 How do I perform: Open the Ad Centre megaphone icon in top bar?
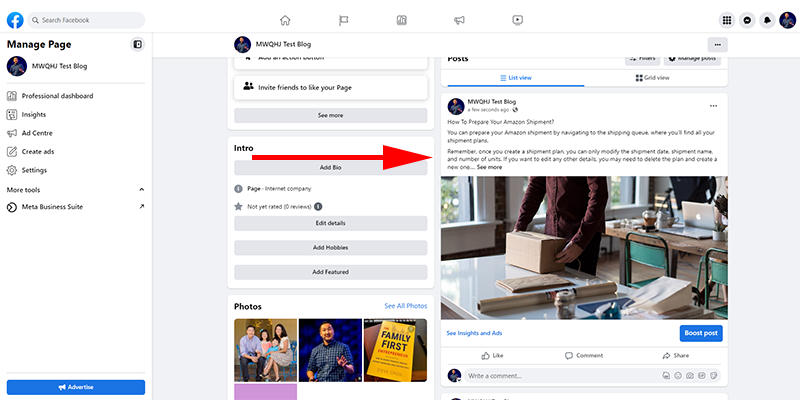tap(459, 20)
